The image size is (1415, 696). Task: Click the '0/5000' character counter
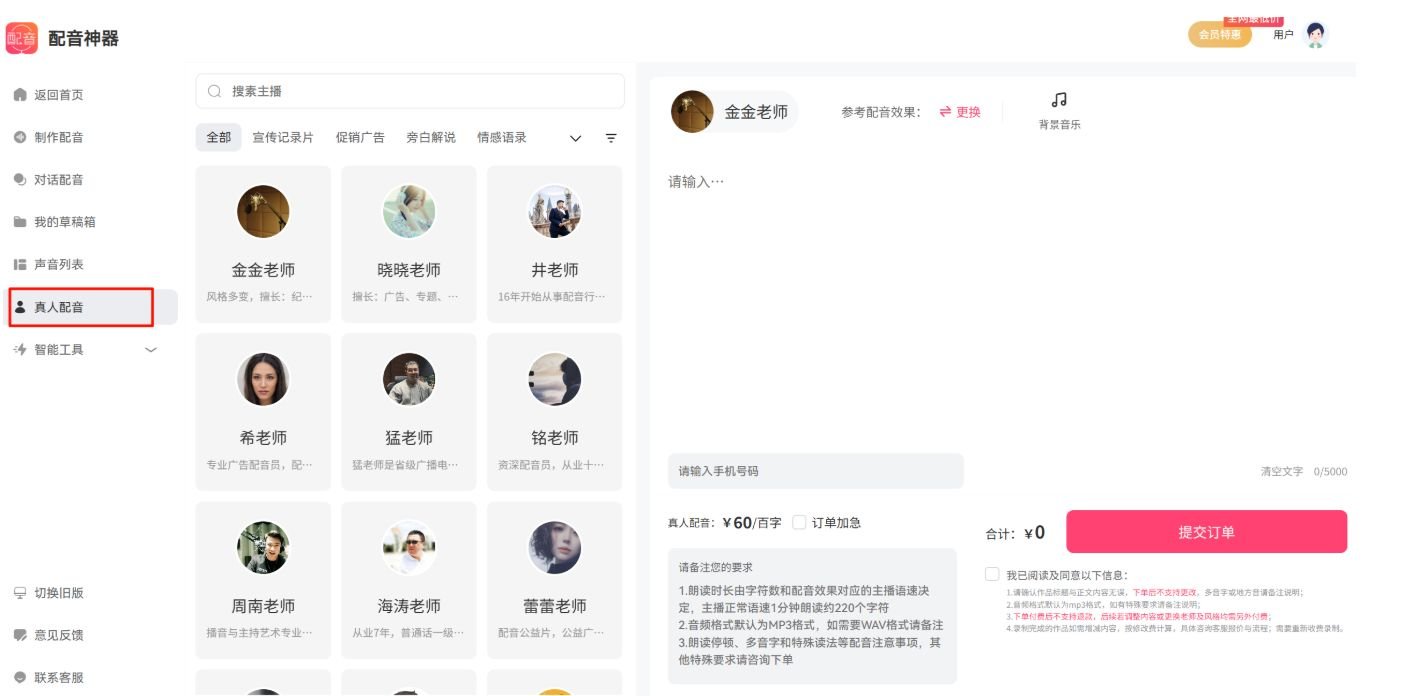(x=1330, y=472)
